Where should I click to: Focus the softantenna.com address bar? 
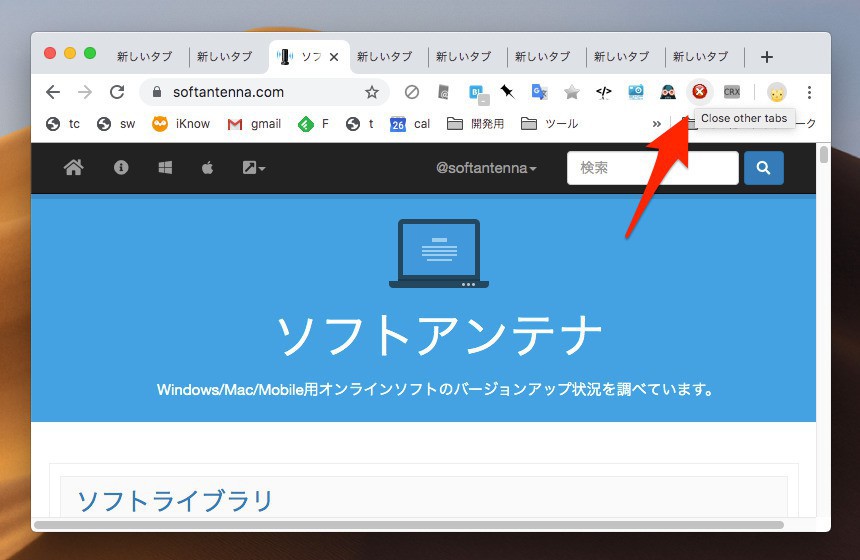(x=264, y=92)
